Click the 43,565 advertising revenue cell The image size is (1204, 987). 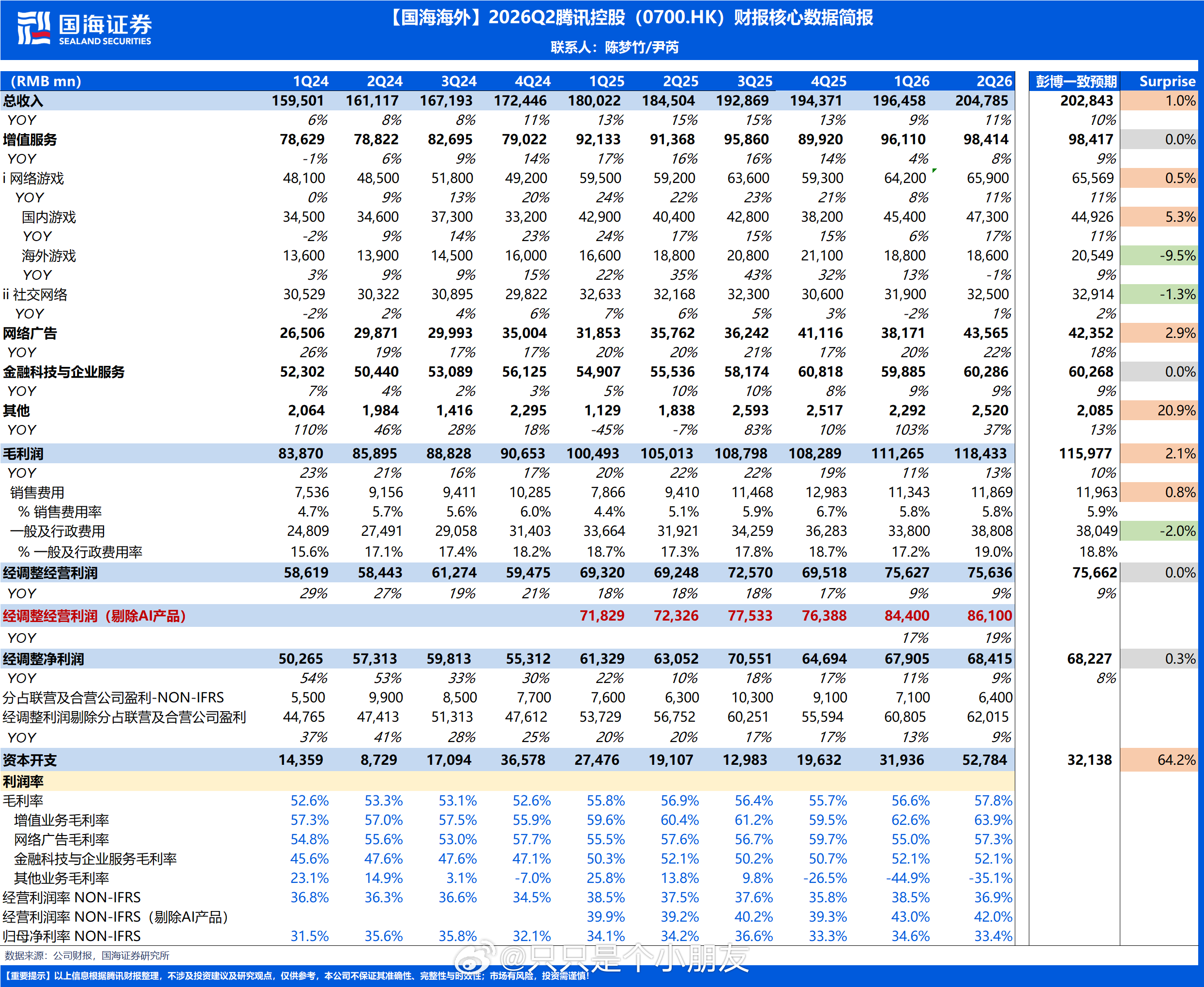tap(986, 333)
